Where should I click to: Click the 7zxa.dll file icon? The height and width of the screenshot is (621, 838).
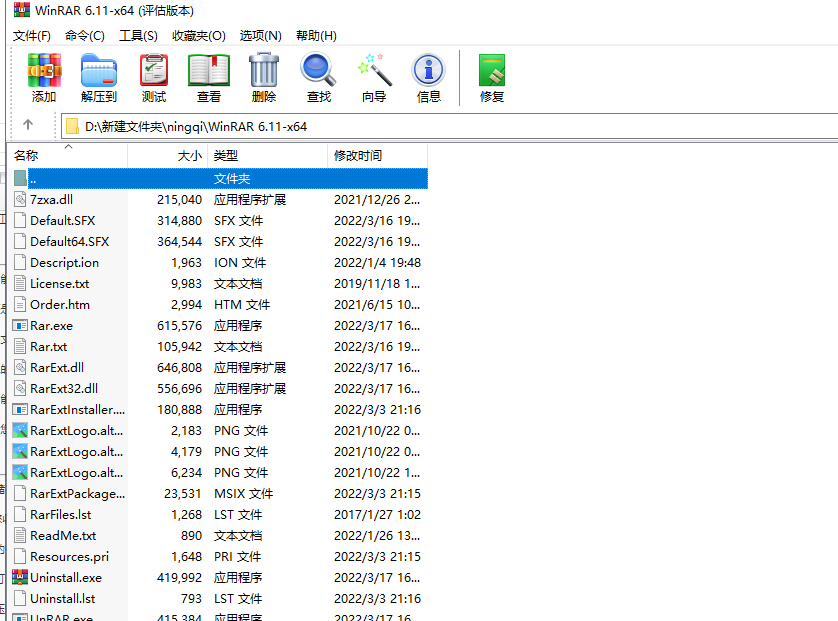tap(20, 199)
